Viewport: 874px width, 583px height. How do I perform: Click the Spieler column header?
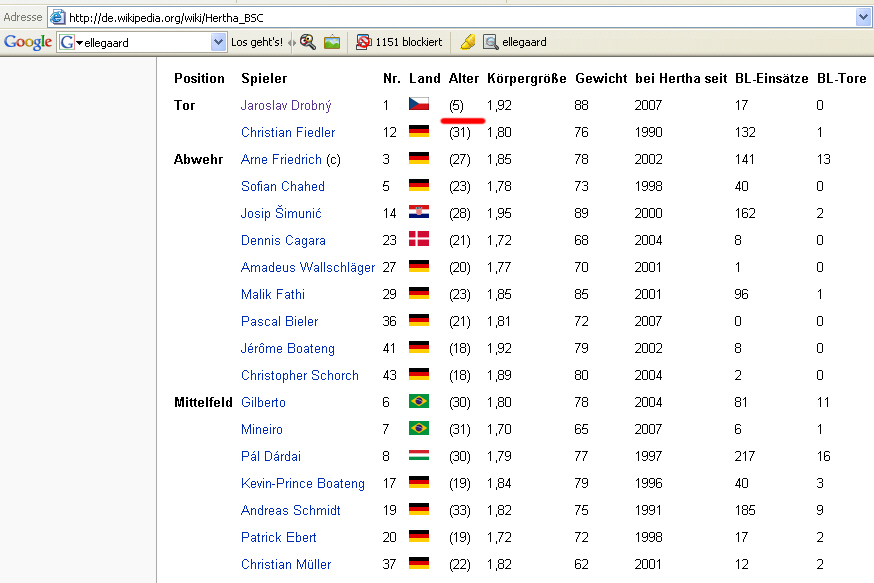pyautogui.click(x=264, y=79)
